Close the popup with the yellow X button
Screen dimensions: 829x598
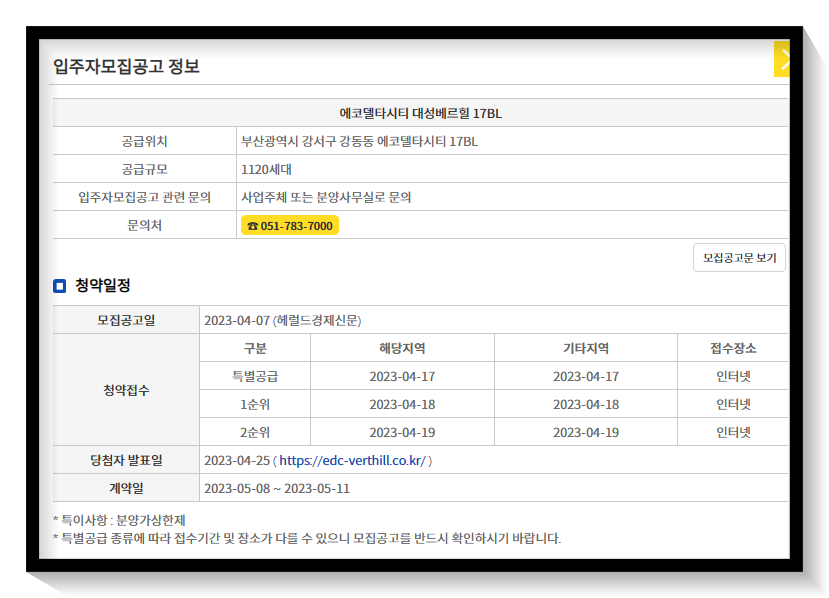point(782,59)
